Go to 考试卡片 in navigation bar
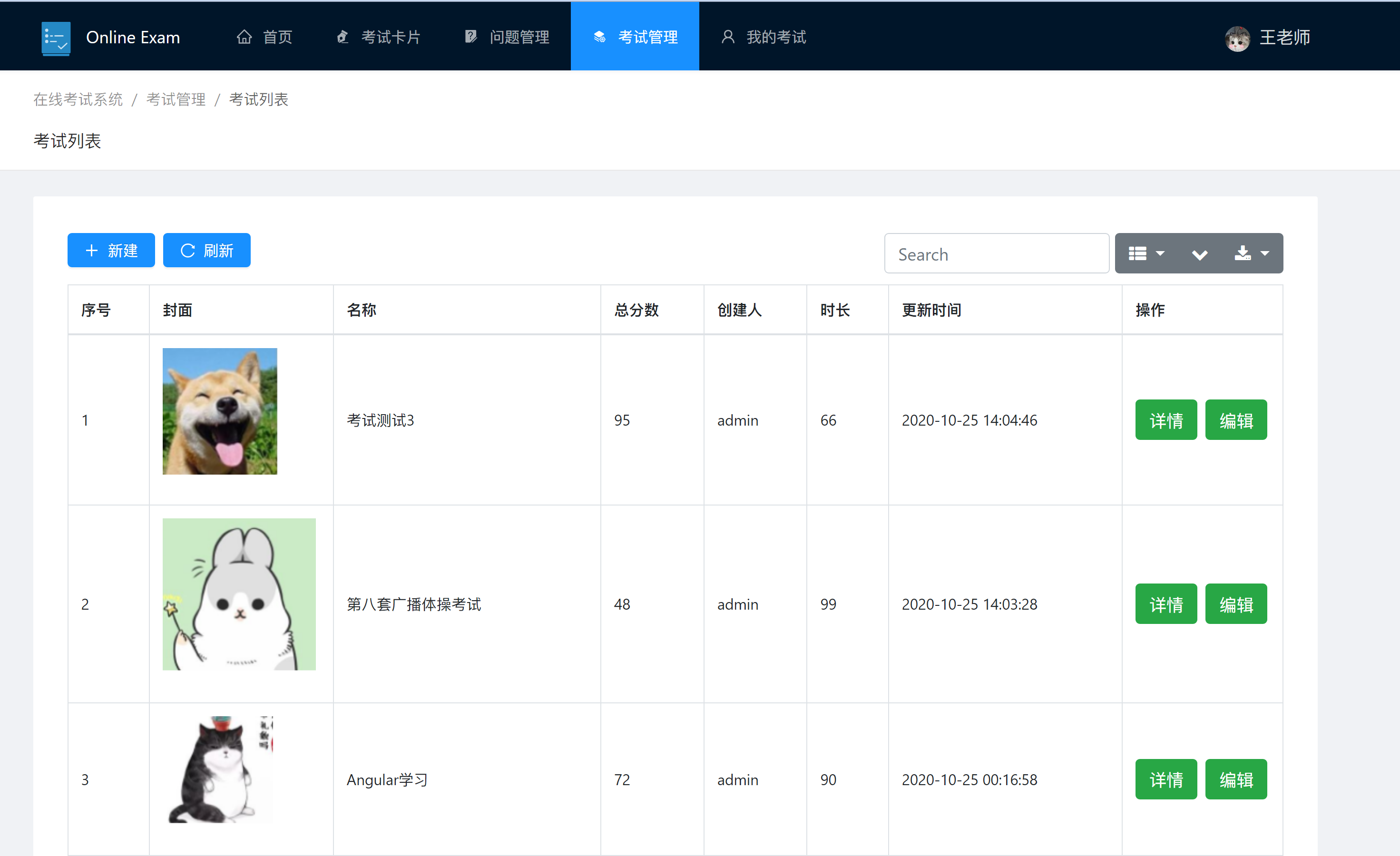Screen dimensions: 1400x856 point(378,38)
